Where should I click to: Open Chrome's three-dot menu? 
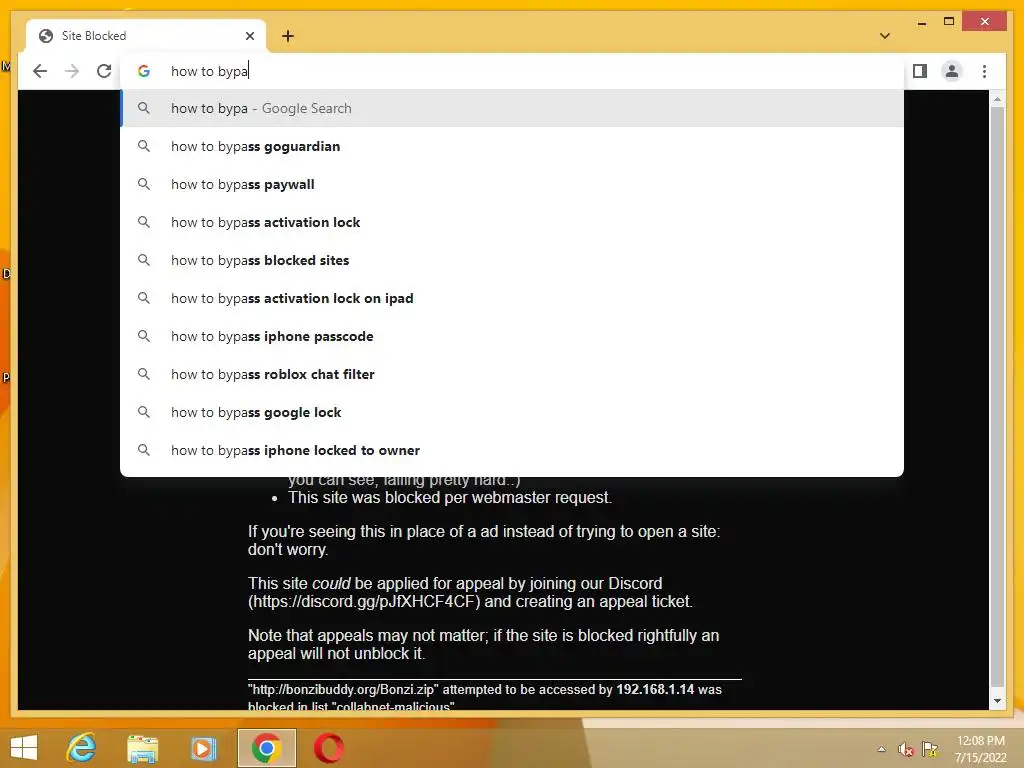coord(984,71)
